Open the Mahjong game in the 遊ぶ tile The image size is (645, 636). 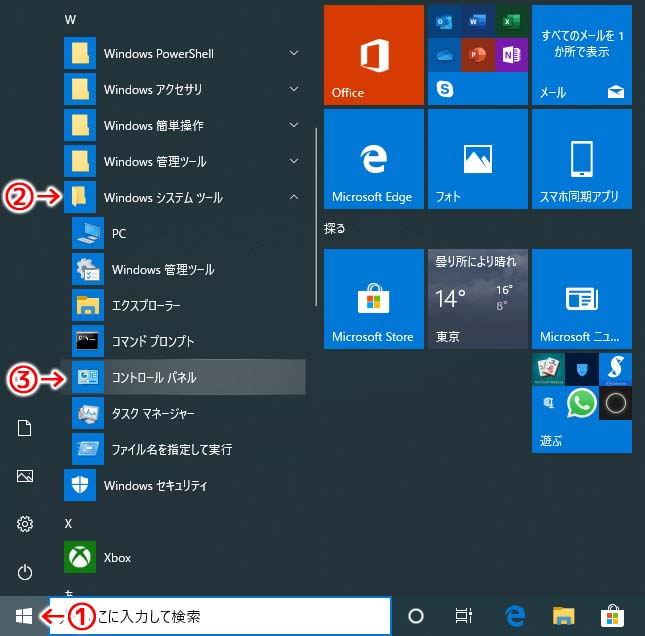548,369
